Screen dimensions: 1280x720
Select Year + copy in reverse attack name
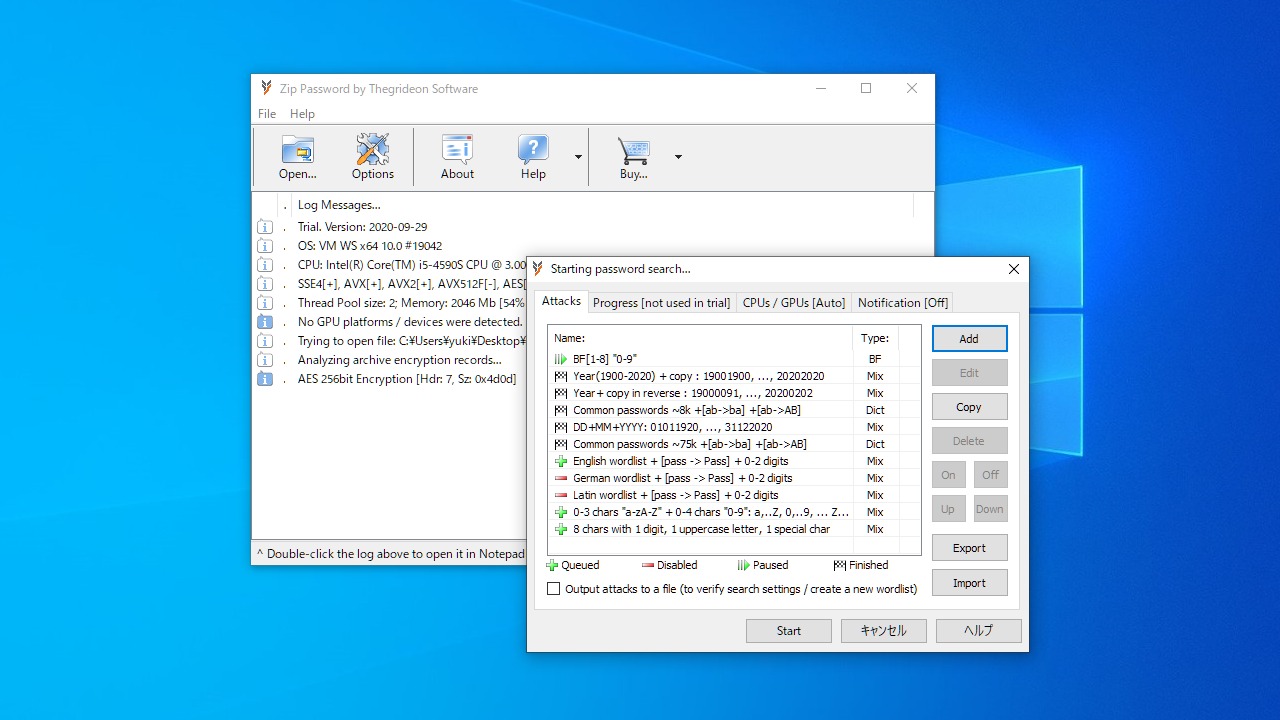(693, 393)
